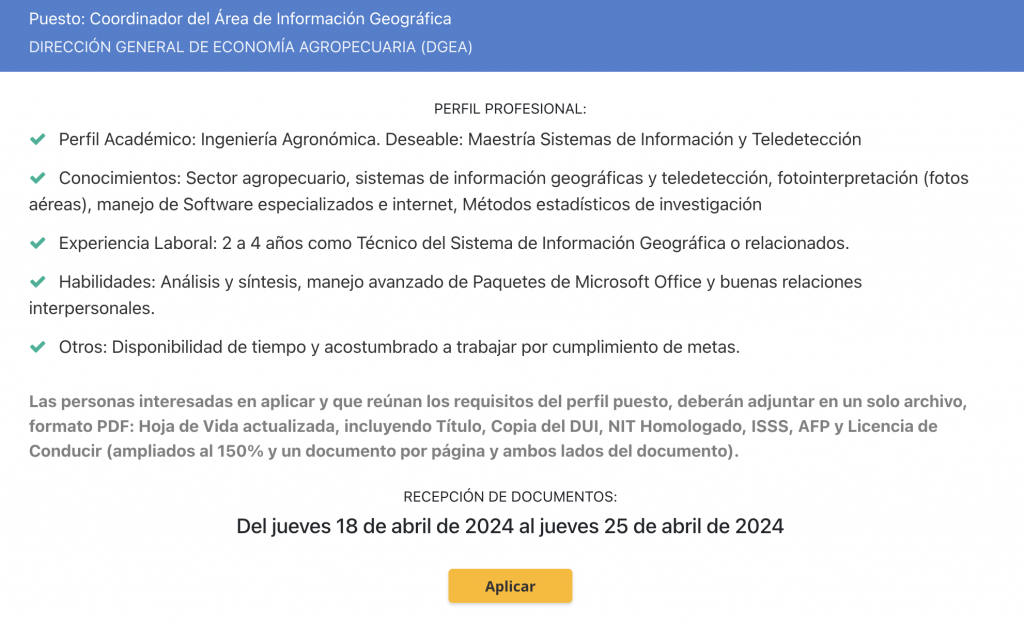Screen dimensions: 1024x622
Task: Click the Experiencia Laboral requirement line
Action: (x=454, y=243)
